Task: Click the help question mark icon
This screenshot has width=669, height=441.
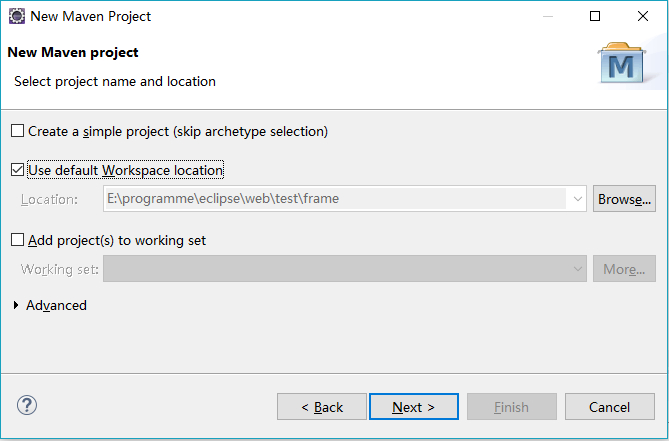Action: (x=27, y=406)
